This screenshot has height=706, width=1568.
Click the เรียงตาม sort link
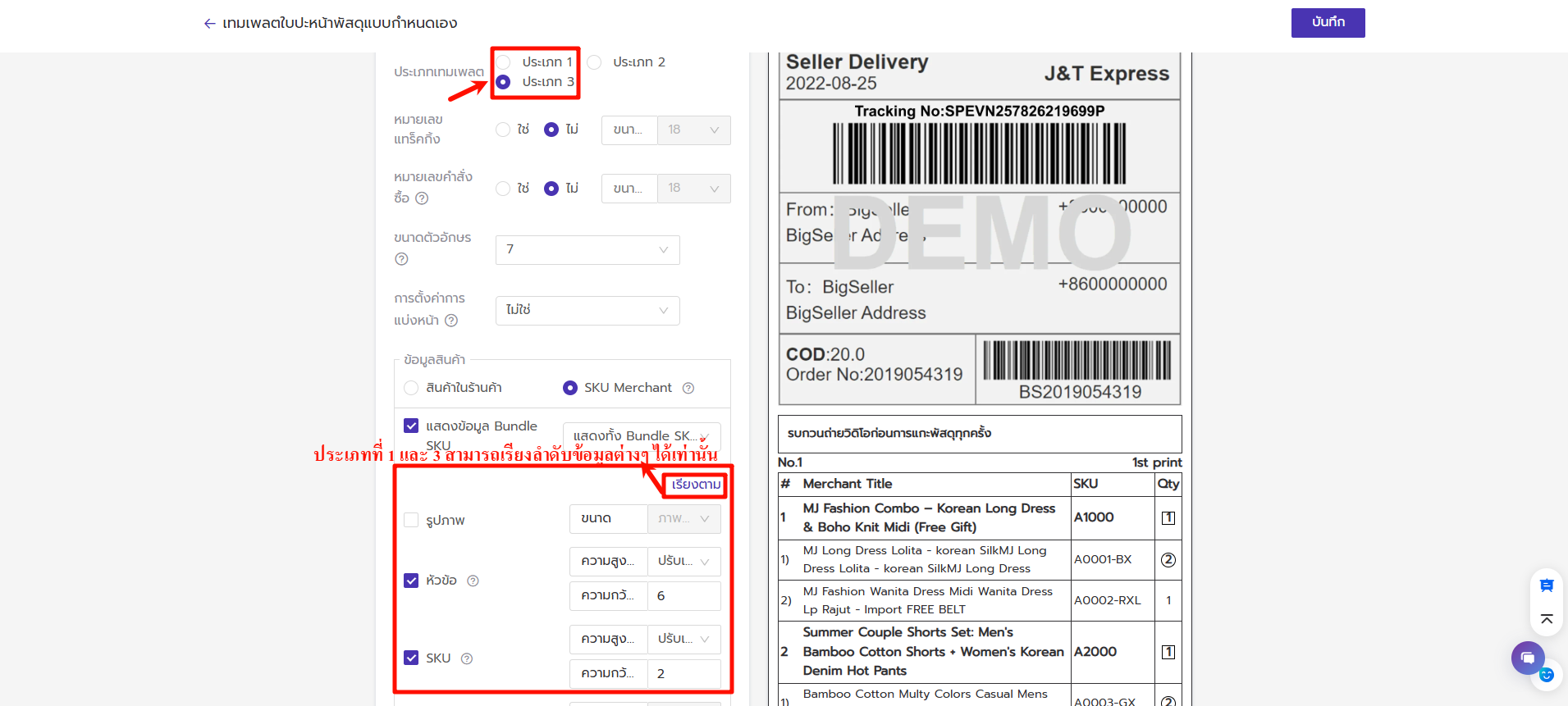[x=696, y=485]
